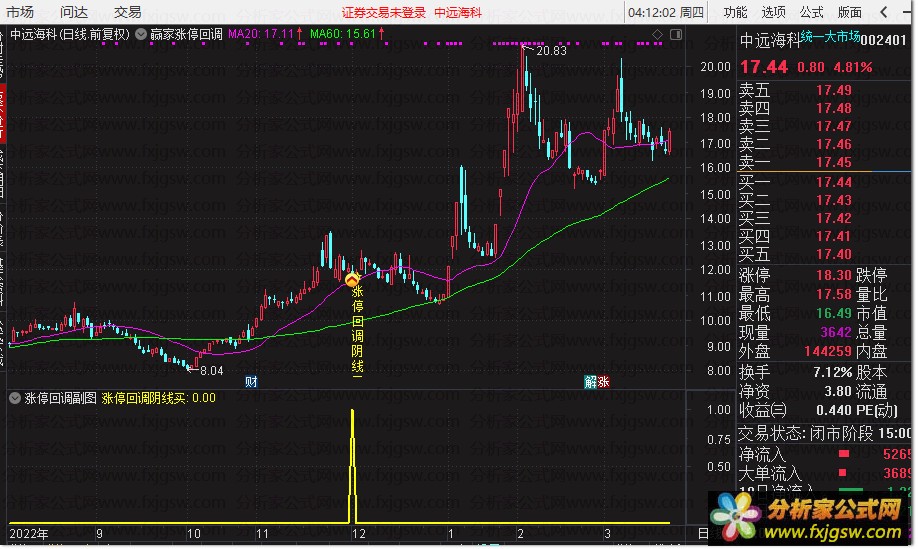
Task: Click the low price label 8.04
Action: pos(211,371)
